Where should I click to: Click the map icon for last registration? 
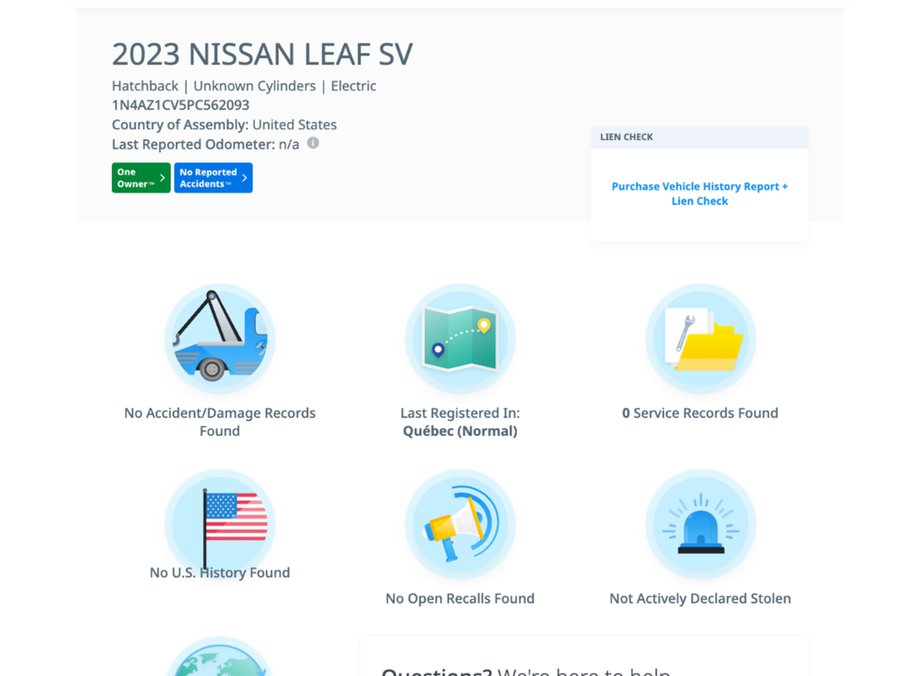(459, 338)
